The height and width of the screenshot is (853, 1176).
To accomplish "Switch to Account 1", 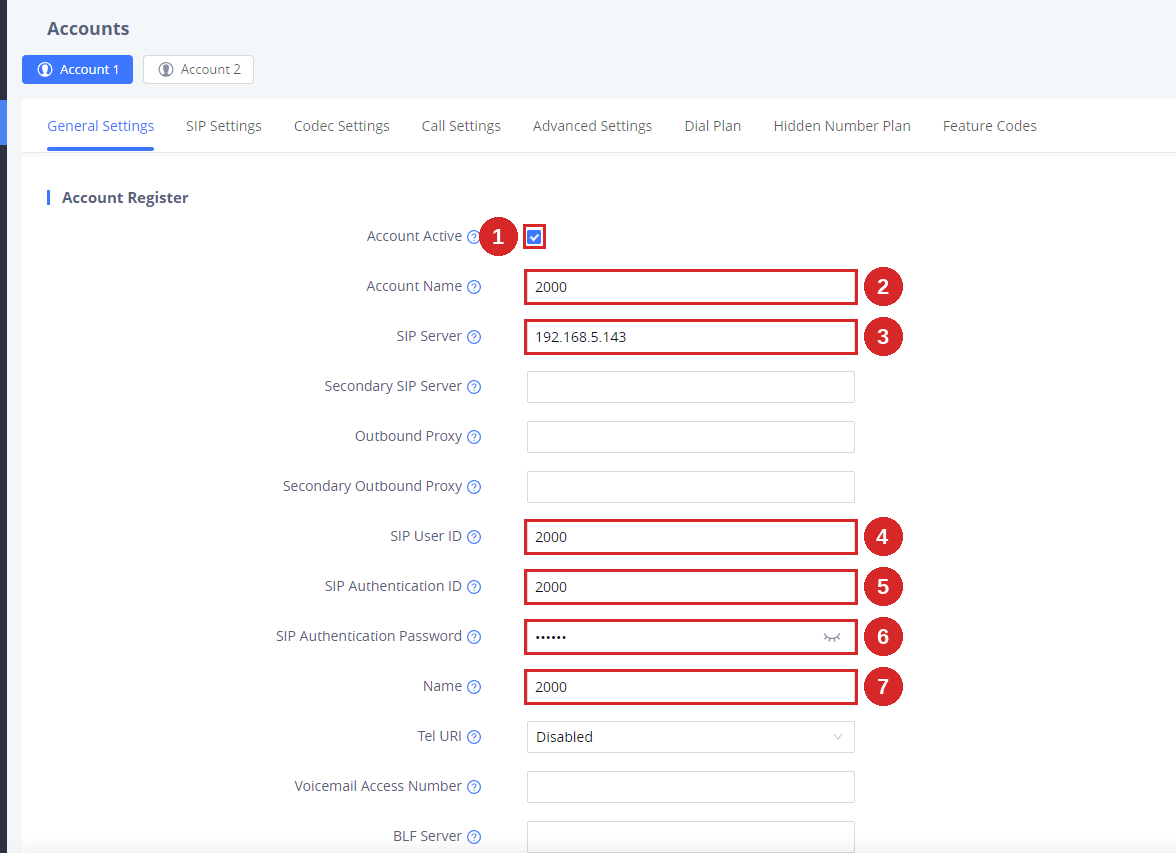I will pyautogui.click(x=77, y=69).
